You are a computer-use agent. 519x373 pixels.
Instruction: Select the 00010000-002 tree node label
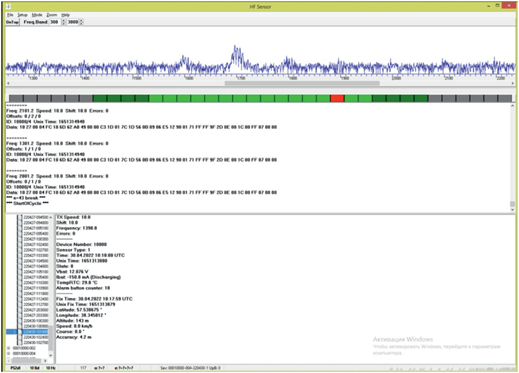pos(24,348)
